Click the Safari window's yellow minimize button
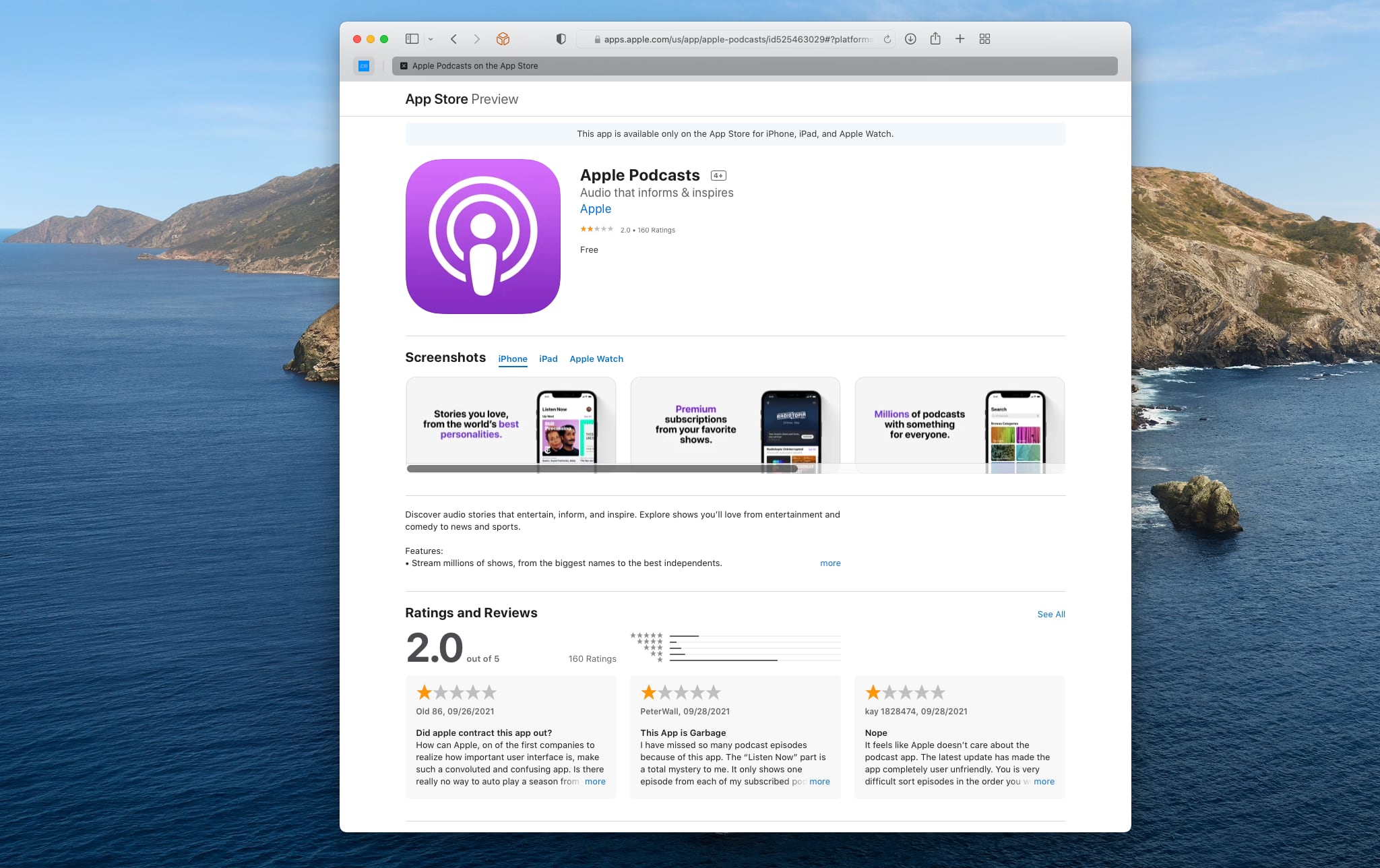The height and width of the screenshot is (868, 1380). click(x=371, y=39)
